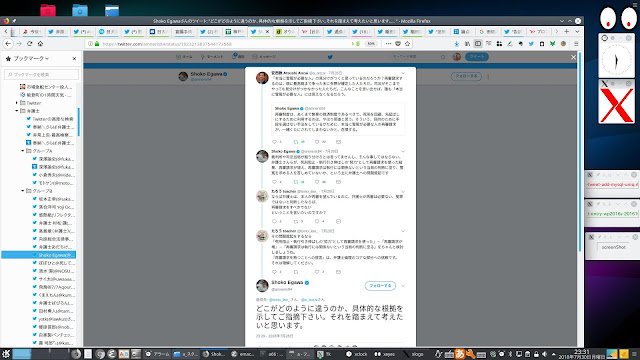This screenshot has height=360, width=640.
Task: Retweet Atsushi Anzai's tweet
Action: pos(296,142)
